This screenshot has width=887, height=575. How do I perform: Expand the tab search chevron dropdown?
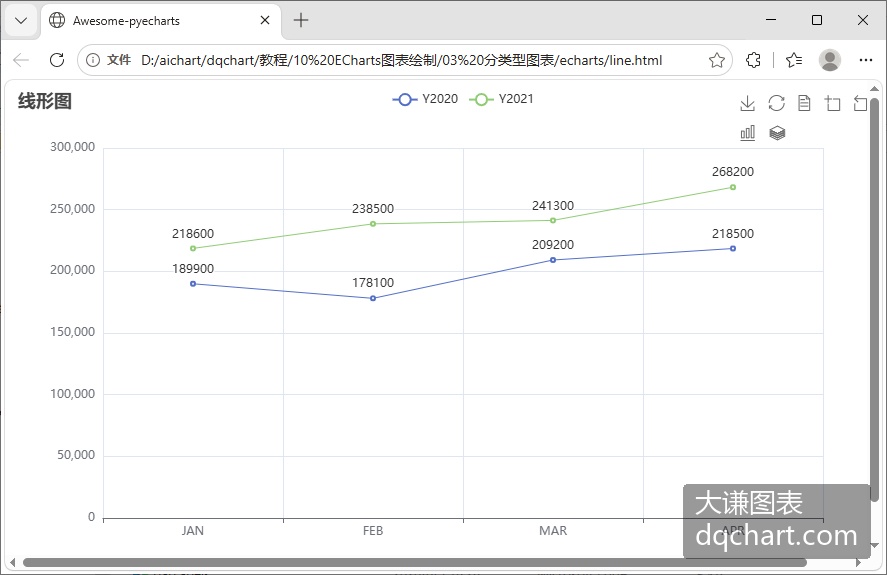click(x=21, y=21)
